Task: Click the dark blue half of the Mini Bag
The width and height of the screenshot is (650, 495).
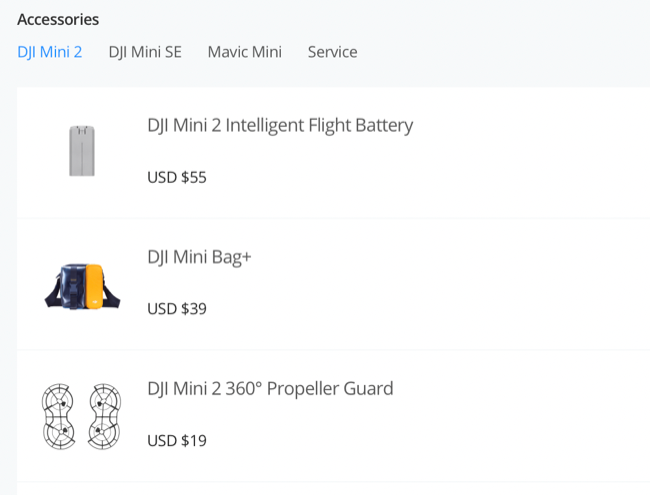Action: tap(68, 284)
